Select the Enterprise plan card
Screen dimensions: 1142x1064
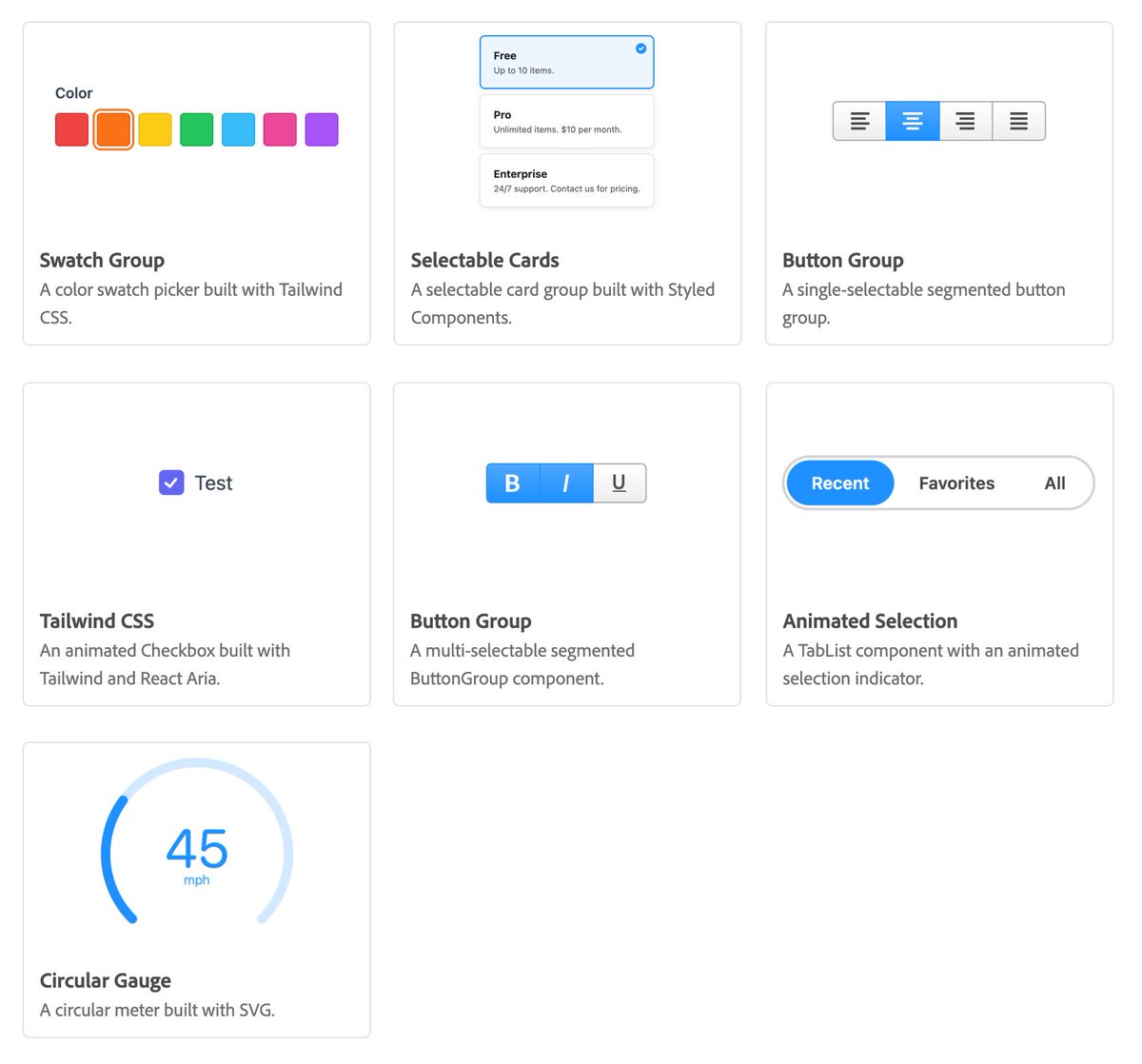point(567,180)
